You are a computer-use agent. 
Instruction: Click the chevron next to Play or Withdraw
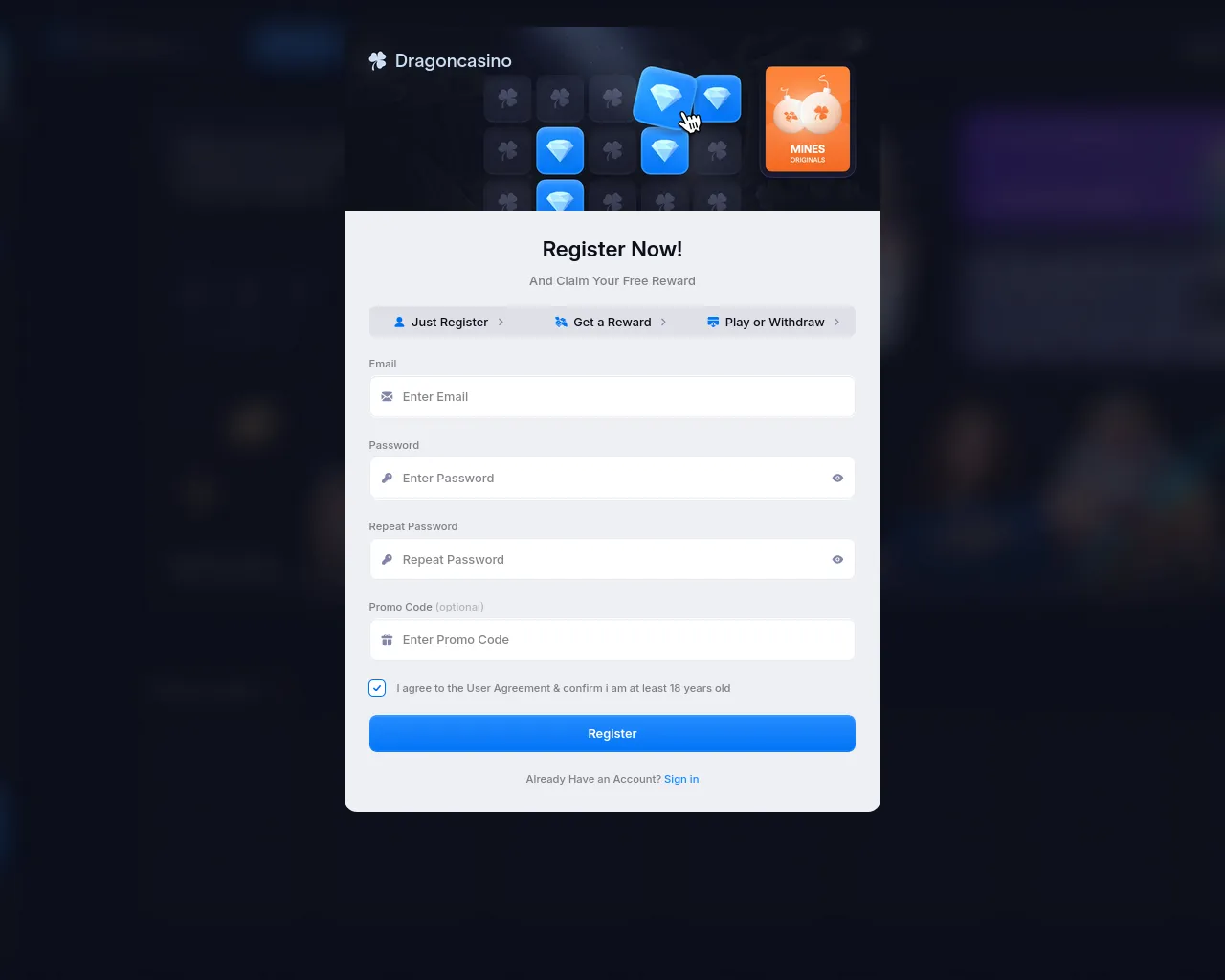tap(836, 323)
